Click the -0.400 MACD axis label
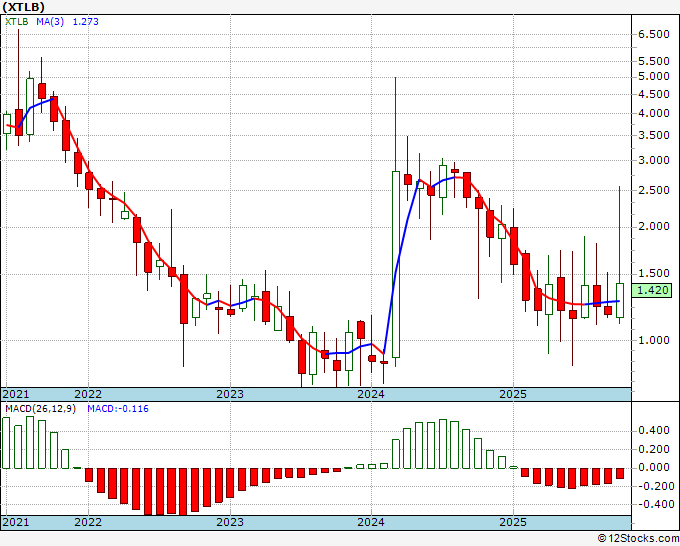680x546 pixels. pos(652,504)
